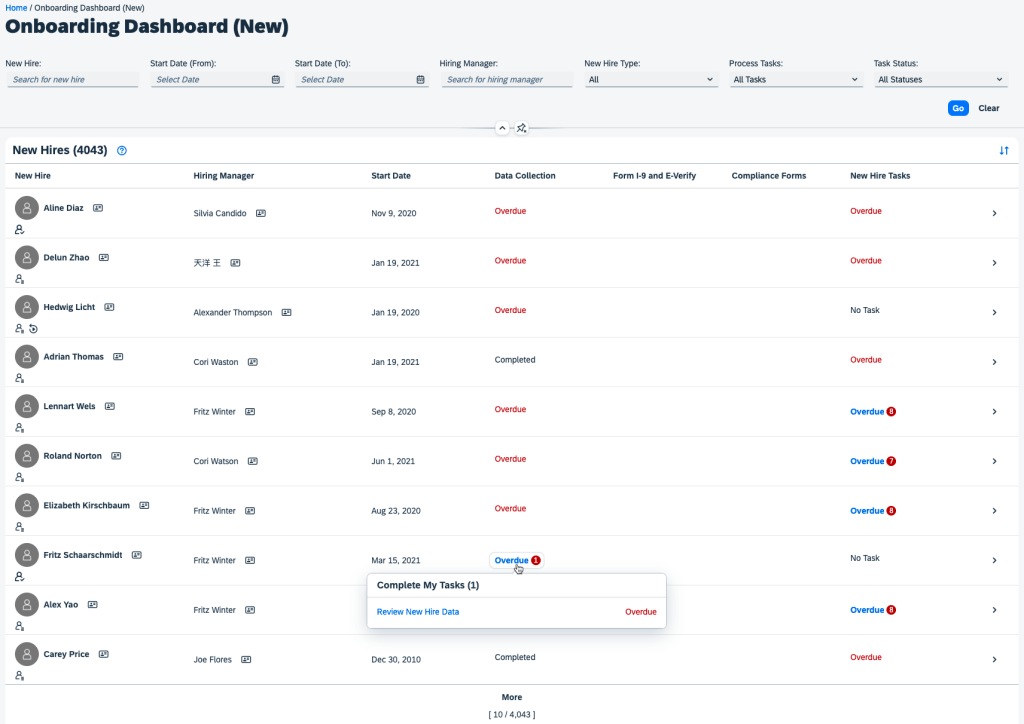Open Alexander Thompson's contact card icon
This screenshot has width=1024, height=724.
coord(286,312)
